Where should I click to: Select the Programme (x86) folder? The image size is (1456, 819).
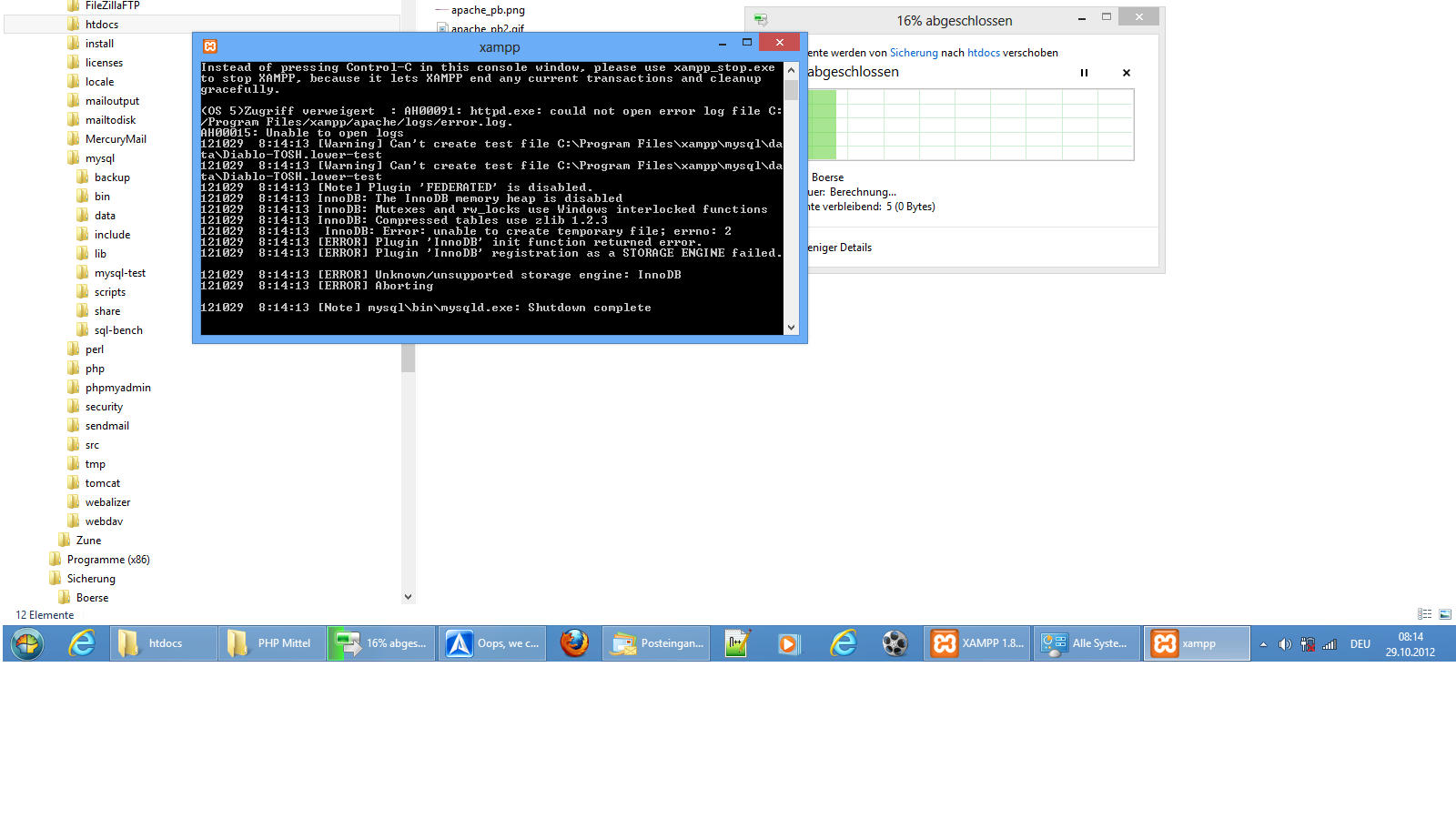pyautogui.click(x=108, y=560)
